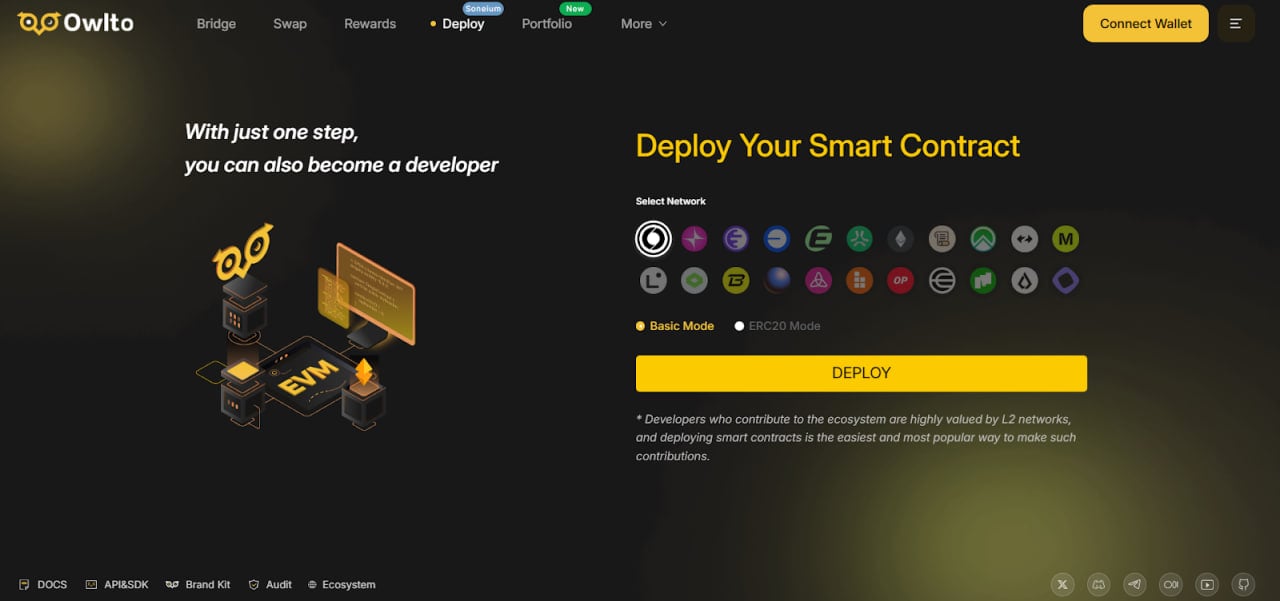The height and width of the screenshot is (601, 1280).
Task: Click the Owlto logo
Action: (x=75, y=22)
